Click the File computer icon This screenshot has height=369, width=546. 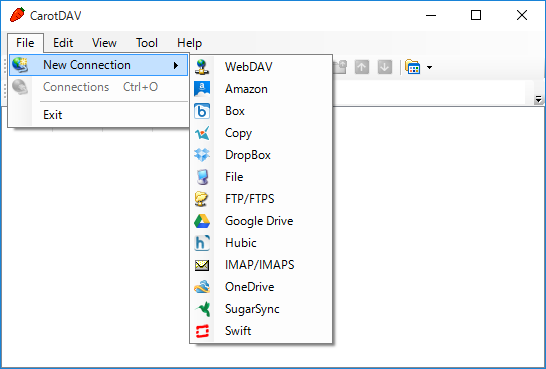(x=202, y=177)
